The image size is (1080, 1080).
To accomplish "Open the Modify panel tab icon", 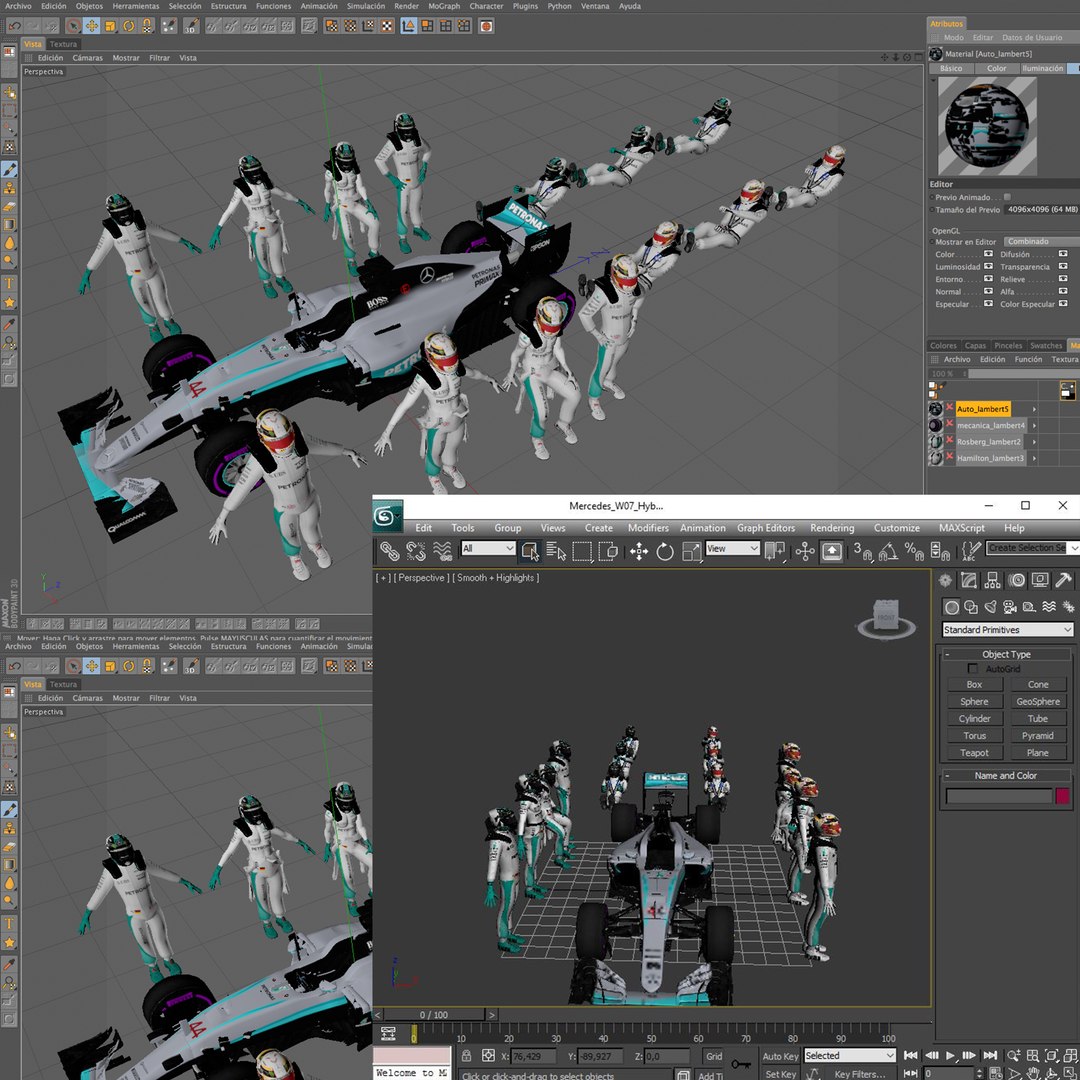I will [968, 581].
